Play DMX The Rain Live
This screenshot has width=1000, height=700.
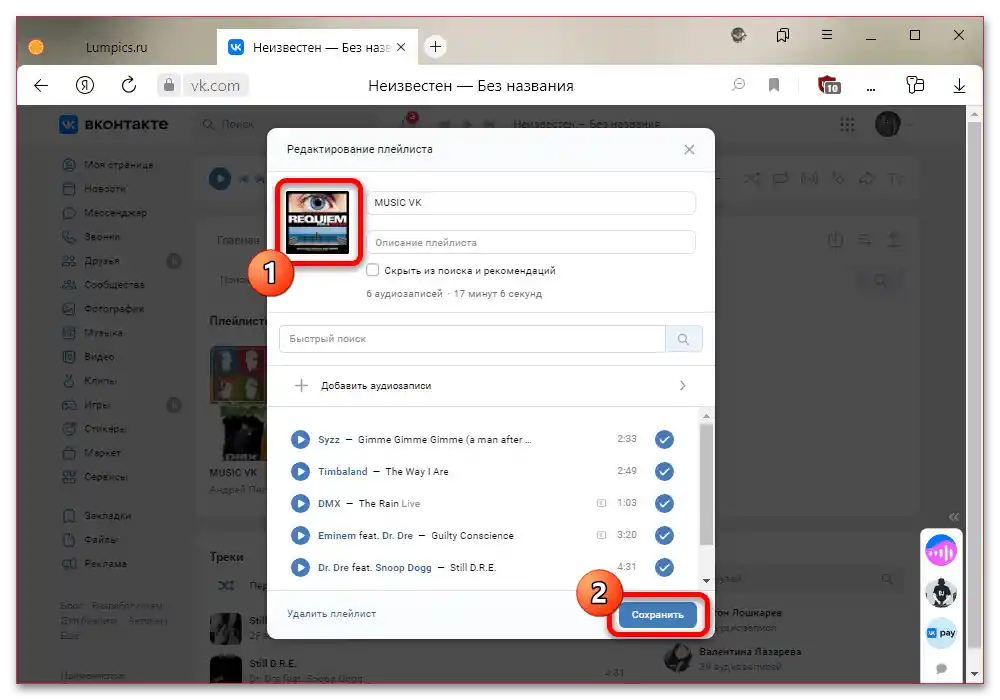click(x=300, y=503)
